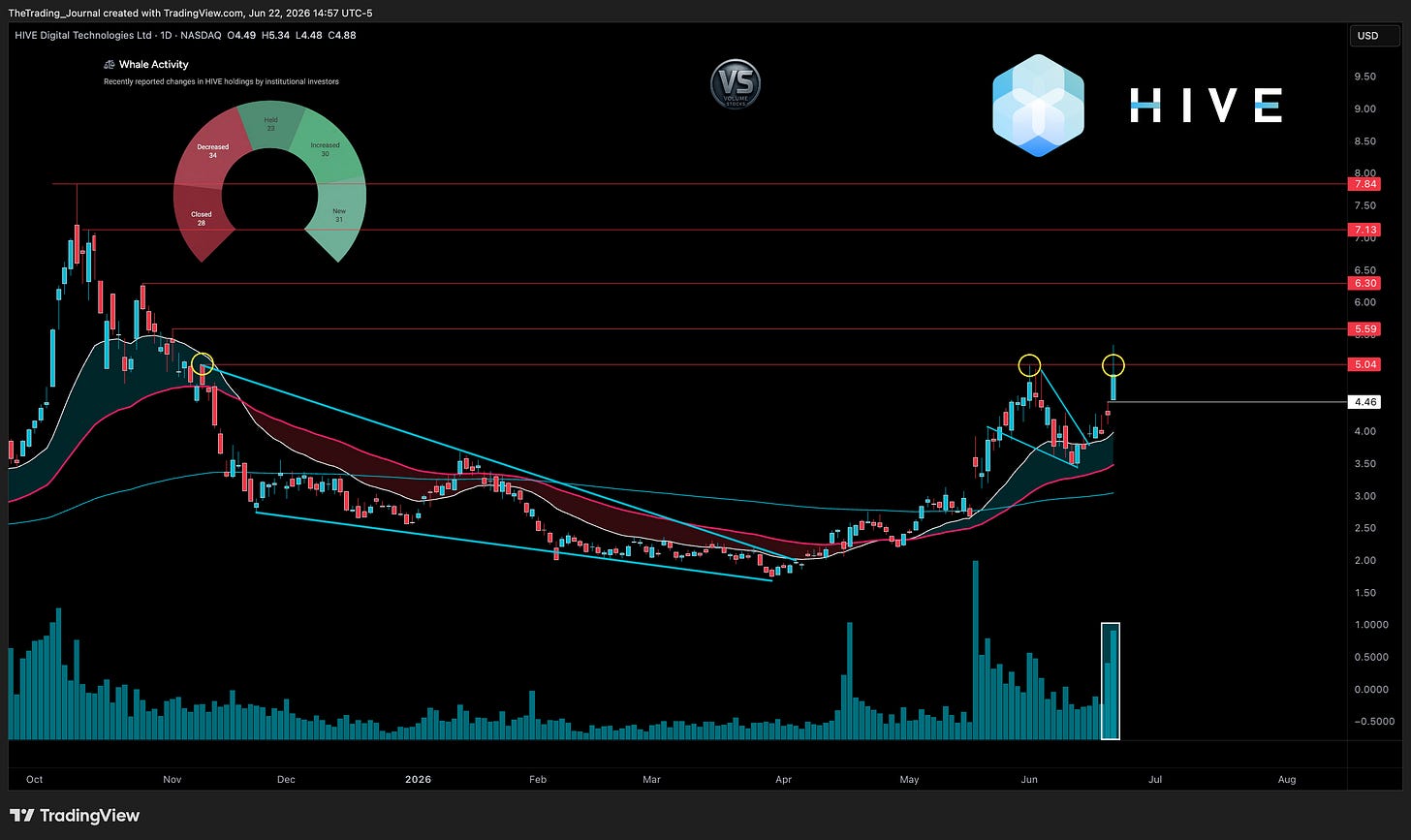The width and height of the screenshot is (1411, 840).
Task: Click the 2.00 price axis value
Action: point(1364,561)
